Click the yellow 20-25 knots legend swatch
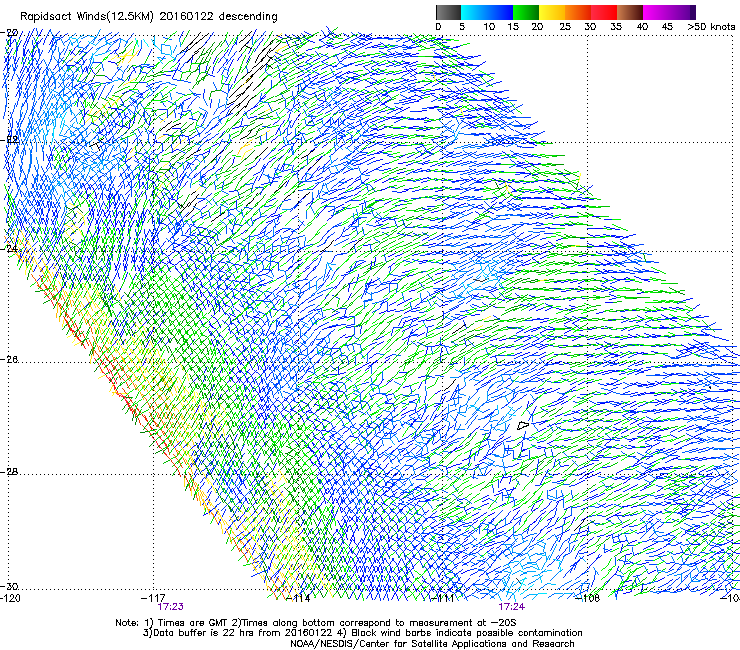Viewport: 740px width, 650px height. (x=552, y=12)
